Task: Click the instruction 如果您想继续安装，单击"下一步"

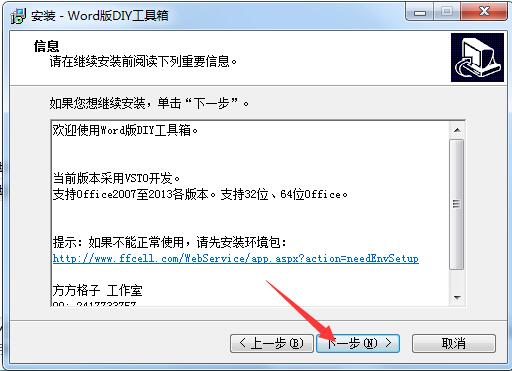Action: 149,103
